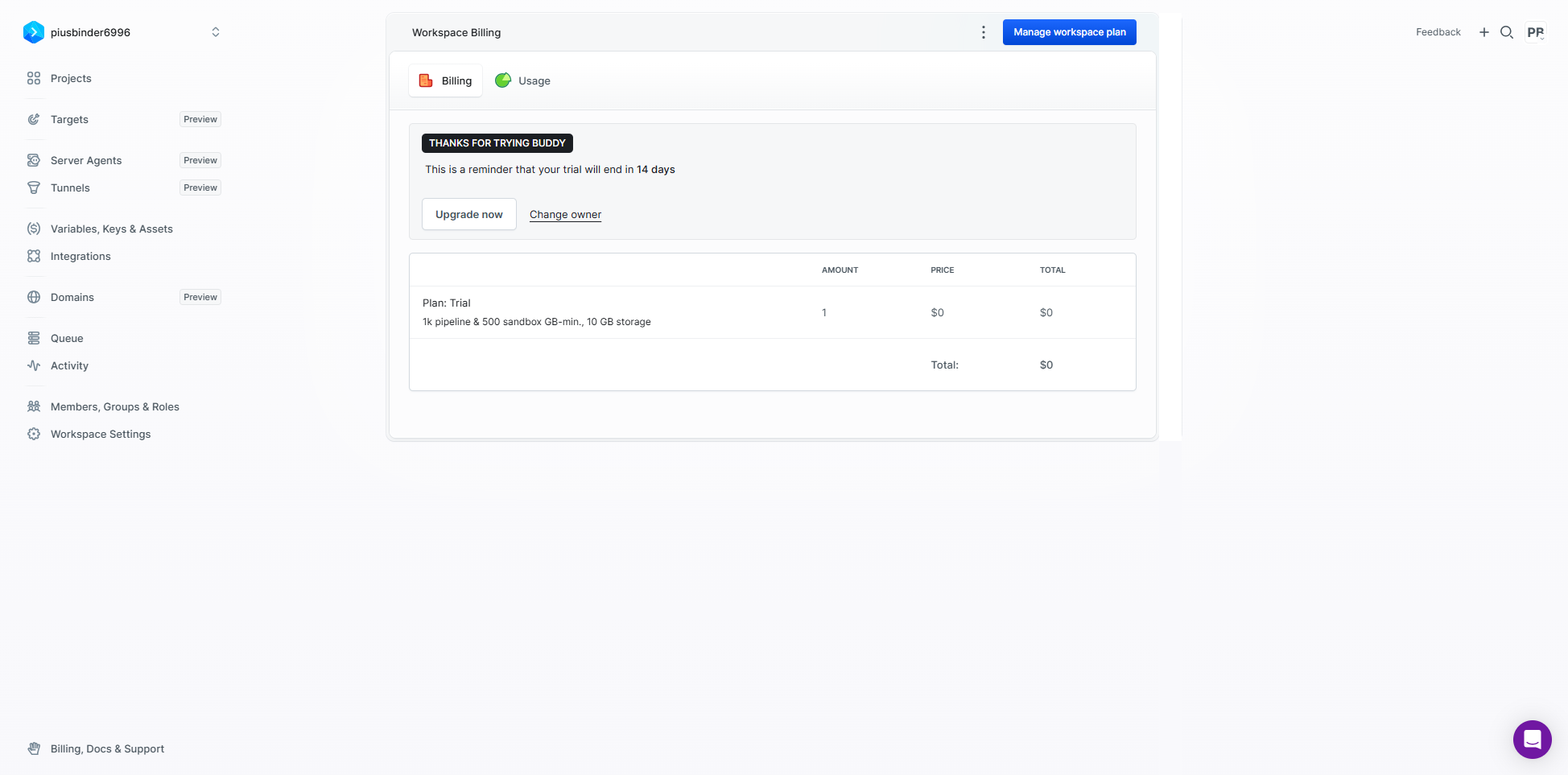Open Billing, Docs & Support at bottom
Viewport: 1568px width, 775px height.
pyautogui.click(x=107, y=748)
